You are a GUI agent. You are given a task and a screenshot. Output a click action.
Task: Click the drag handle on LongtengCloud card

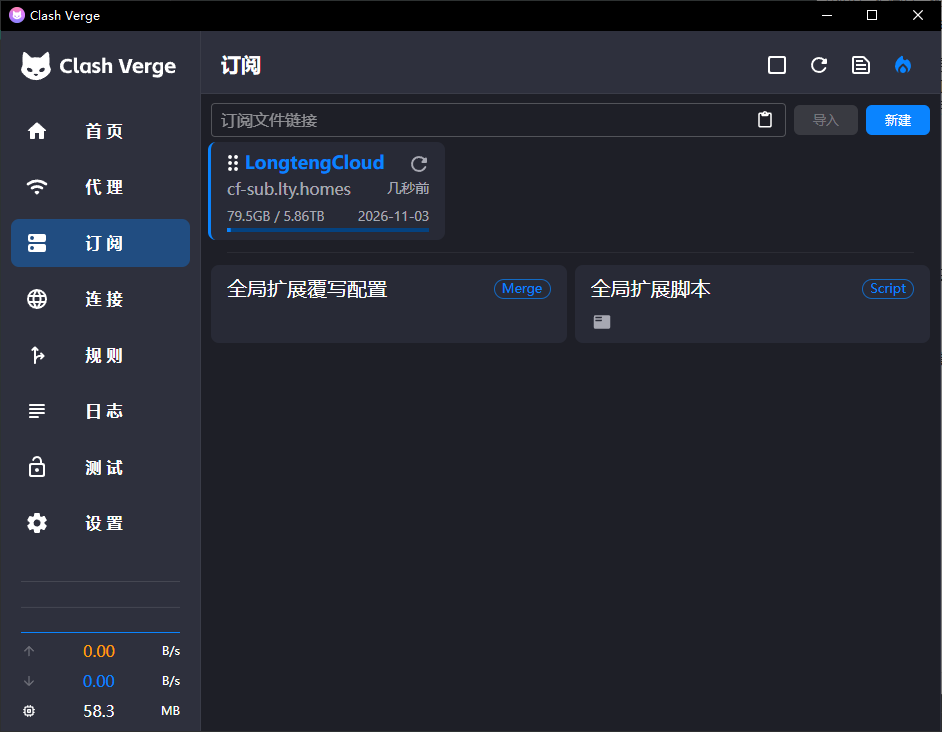(x=232, y=163)
